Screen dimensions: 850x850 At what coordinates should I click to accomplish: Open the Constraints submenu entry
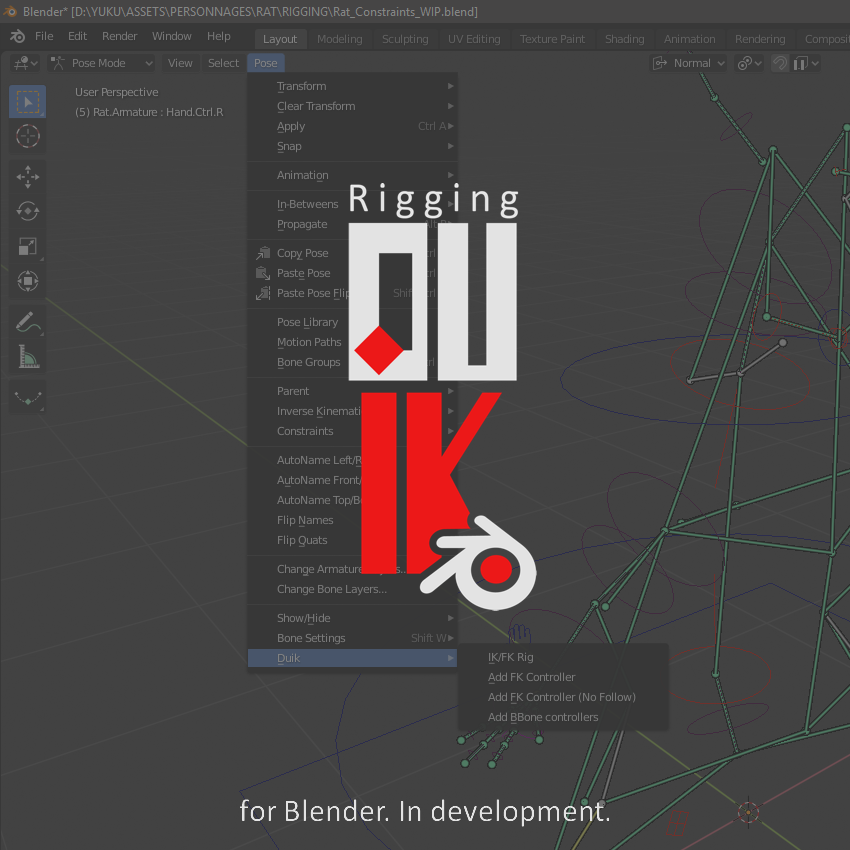(352, 431)
